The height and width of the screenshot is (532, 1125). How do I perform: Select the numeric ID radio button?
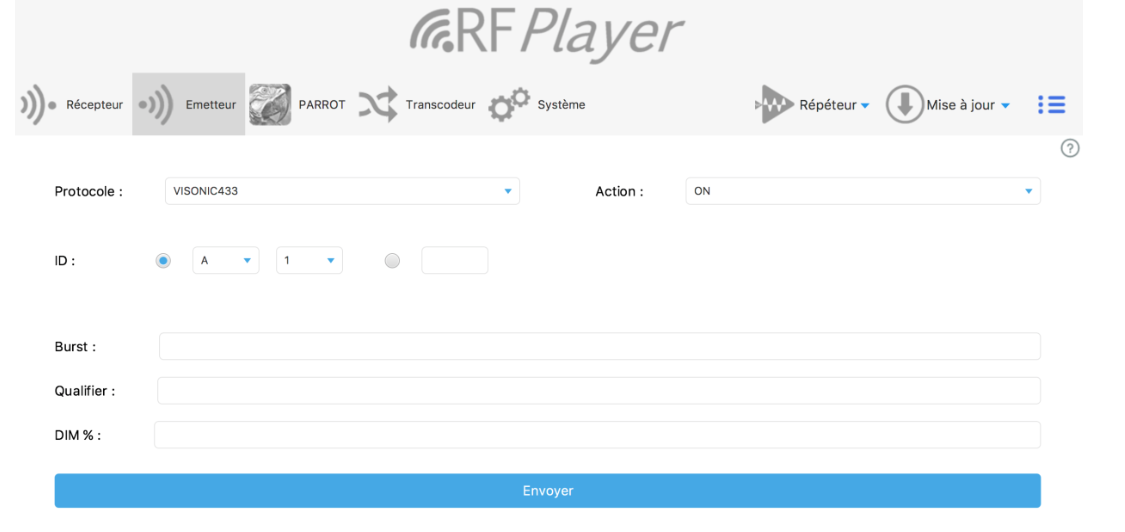[x=392, y=261]
